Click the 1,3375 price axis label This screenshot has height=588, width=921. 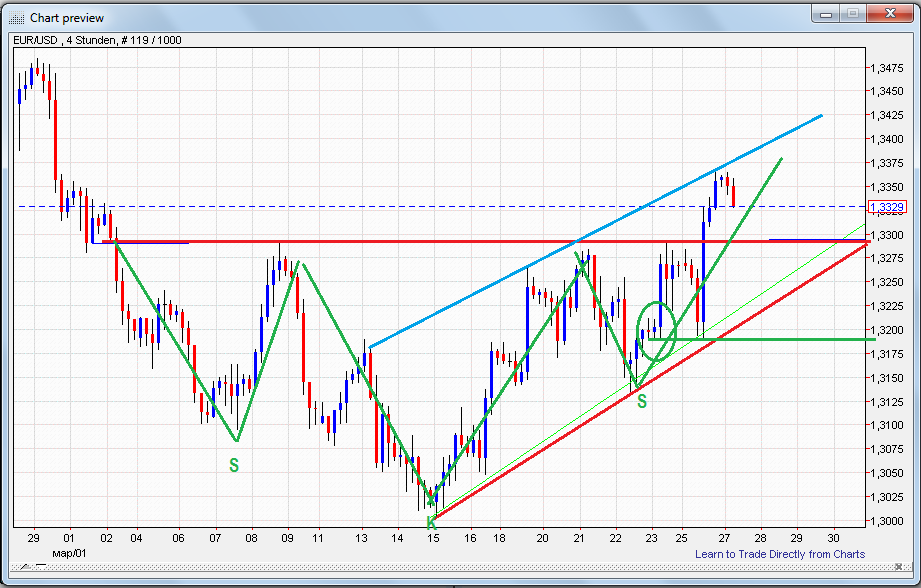pos(887,163)
